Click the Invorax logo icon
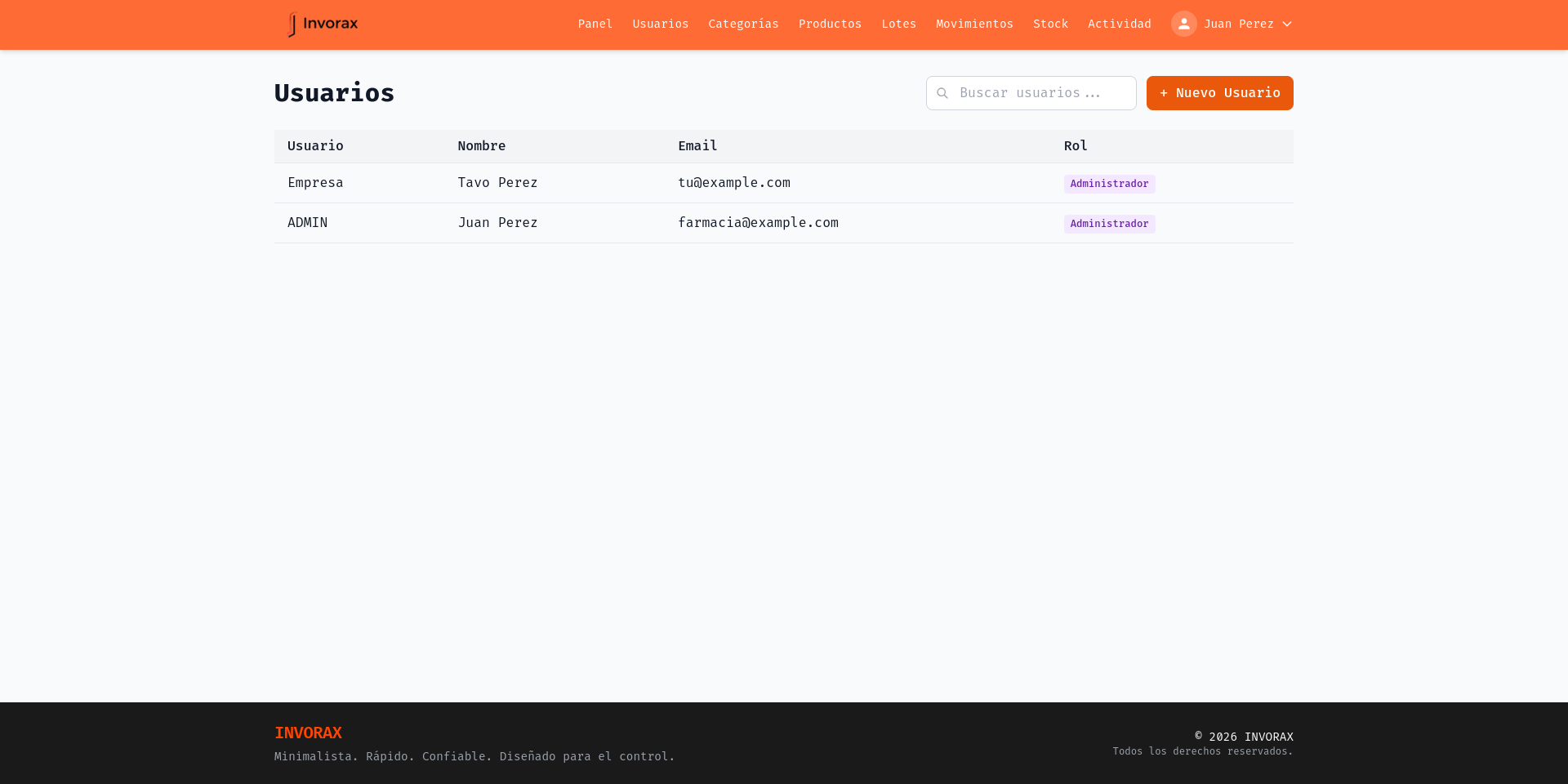 pyautogui.click(x=292, y=24)
